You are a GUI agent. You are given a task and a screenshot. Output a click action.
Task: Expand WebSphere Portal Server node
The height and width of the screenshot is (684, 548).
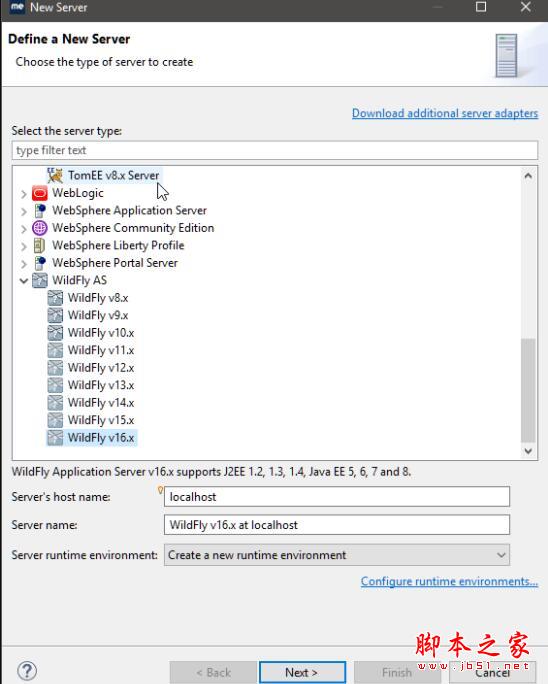[x=24, y=263]
